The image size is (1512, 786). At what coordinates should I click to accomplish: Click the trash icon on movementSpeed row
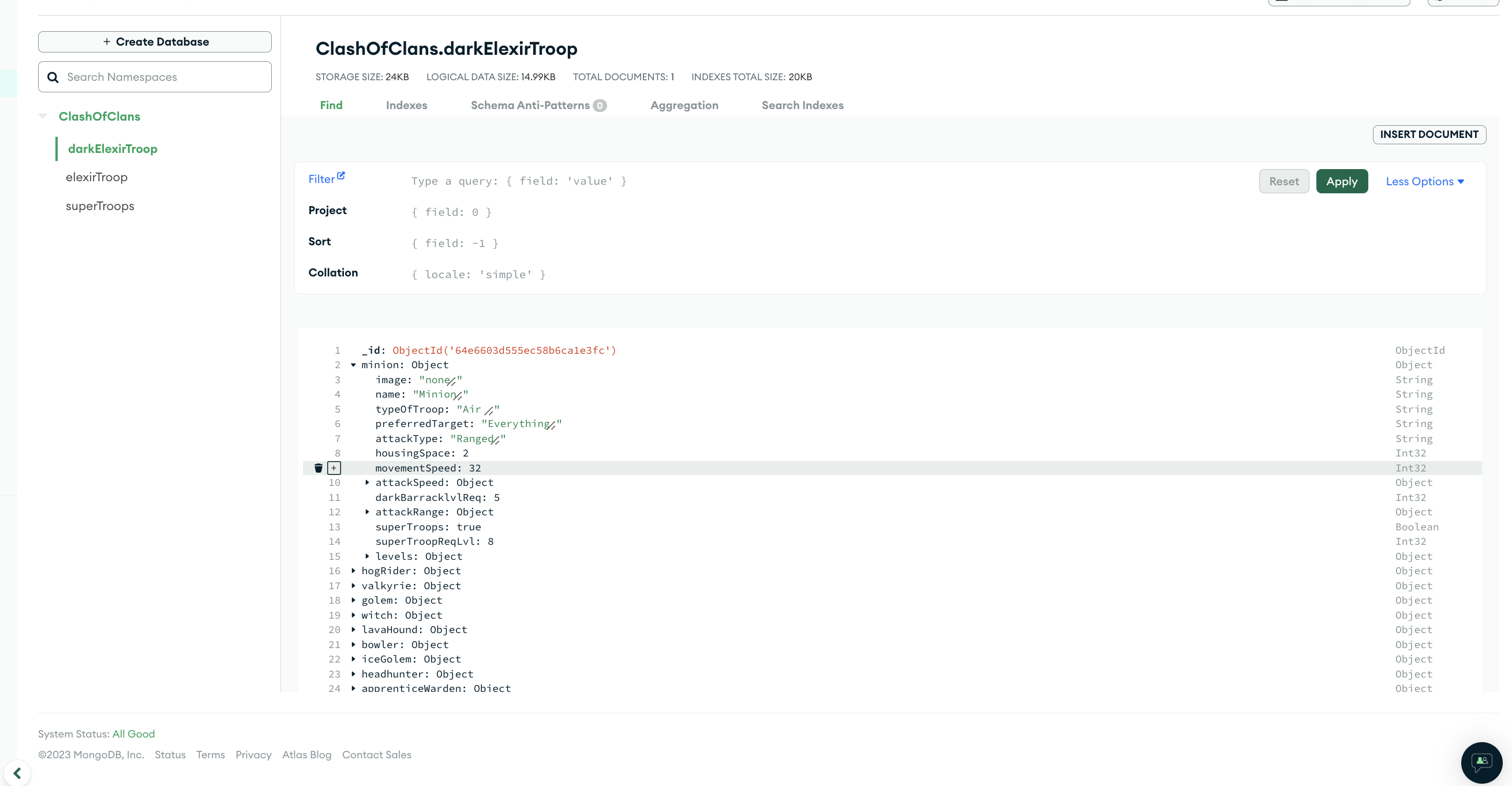pyautogui.click(x=318, y=468)
